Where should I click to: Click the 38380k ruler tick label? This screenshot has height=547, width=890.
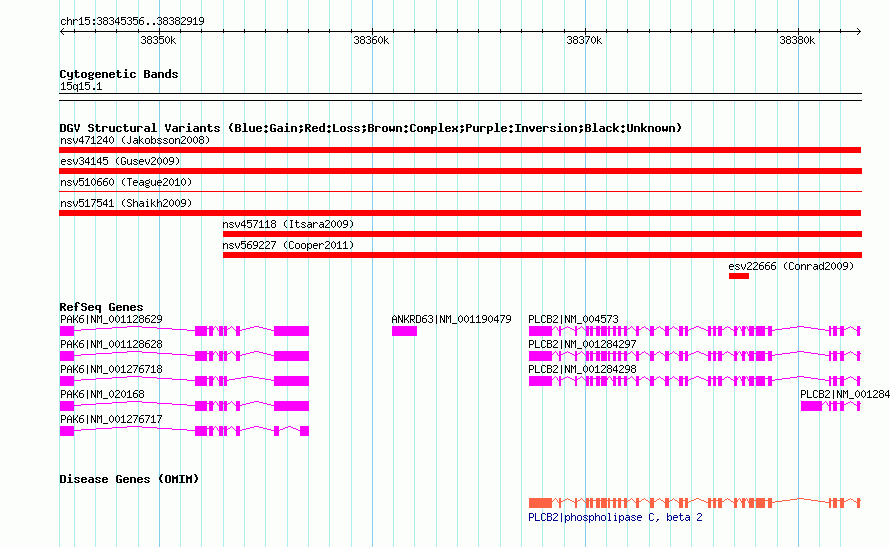pyautogui.click(x=797, y=40)
